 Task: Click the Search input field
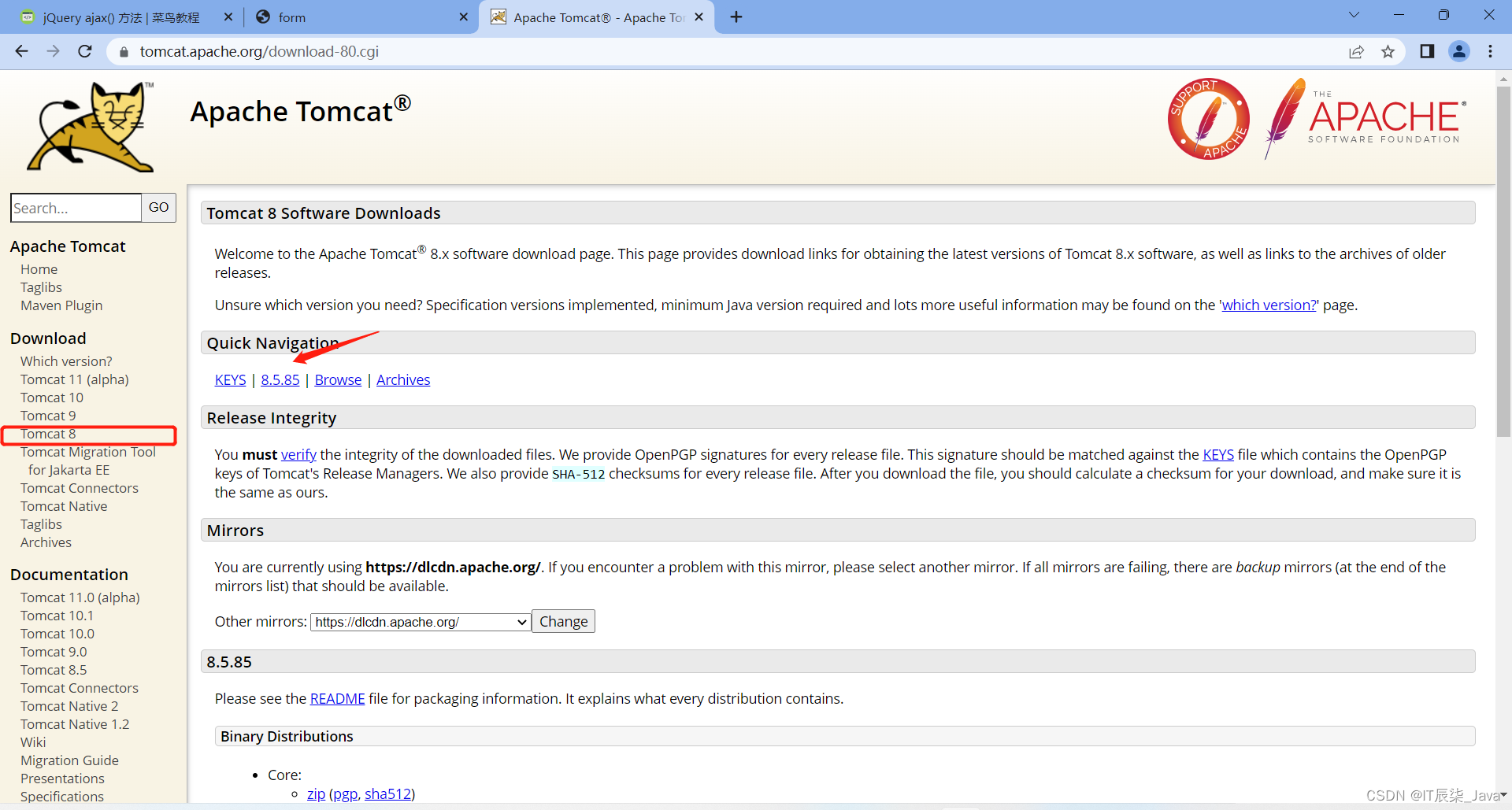pyautogui.click(x=76, y=208)
